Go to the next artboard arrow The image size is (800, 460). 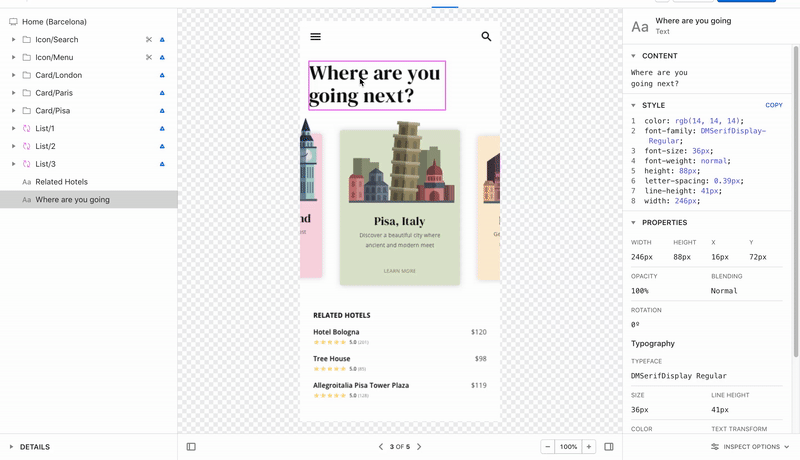click(x=419, y=447)
